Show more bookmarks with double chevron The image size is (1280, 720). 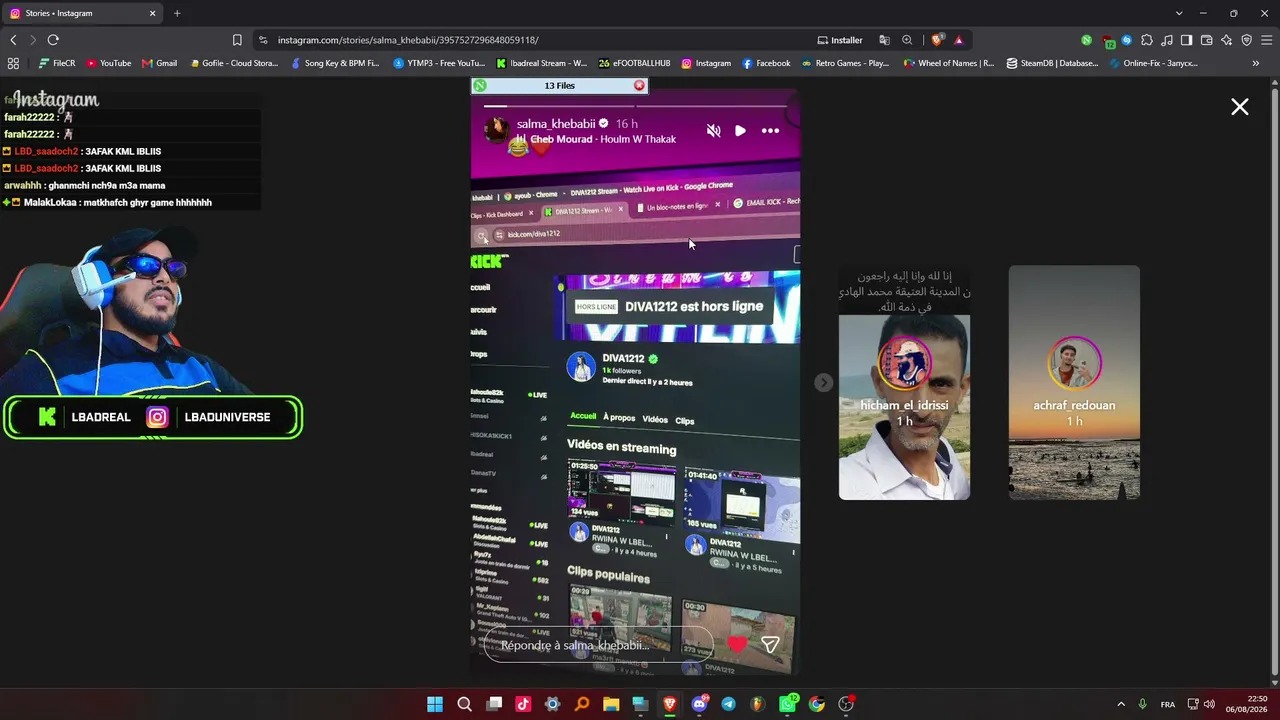tap(1256, 63)
